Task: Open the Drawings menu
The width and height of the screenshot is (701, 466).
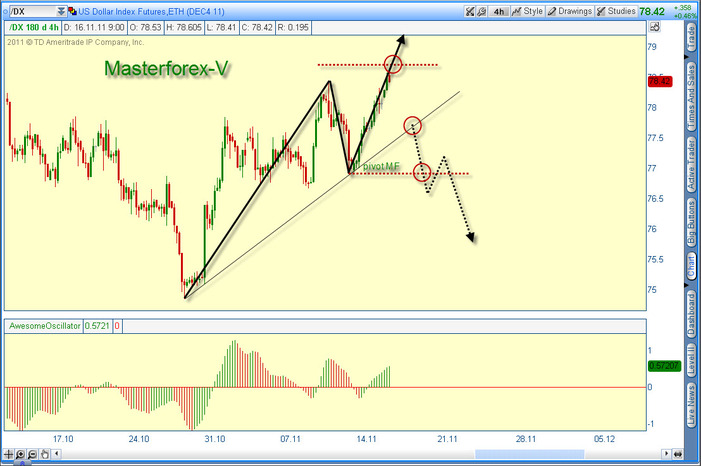Action: click(569, 11)
